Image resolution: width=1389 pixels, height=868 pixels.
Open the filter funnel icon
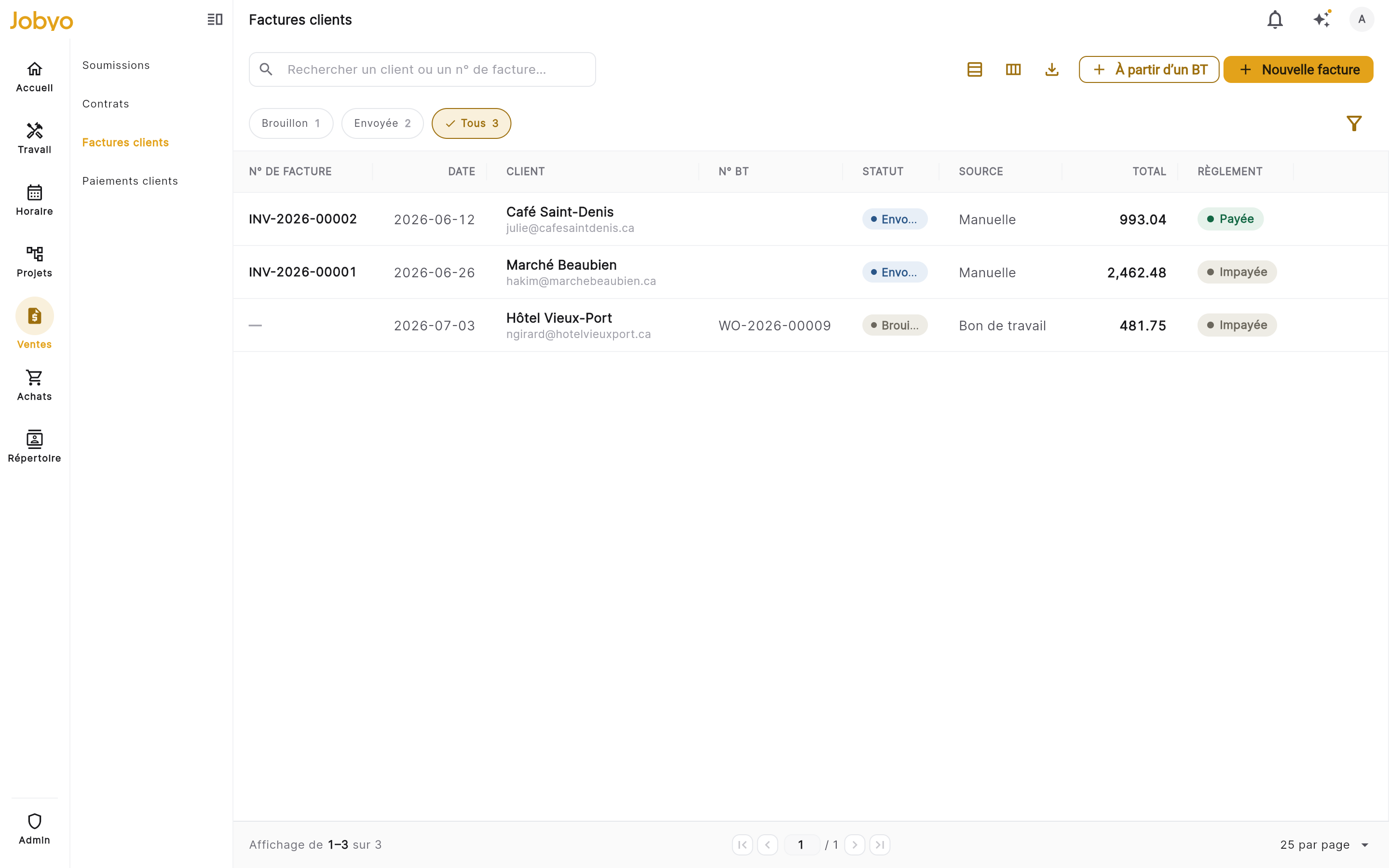pyautogui.click(x=1354, y=123)
